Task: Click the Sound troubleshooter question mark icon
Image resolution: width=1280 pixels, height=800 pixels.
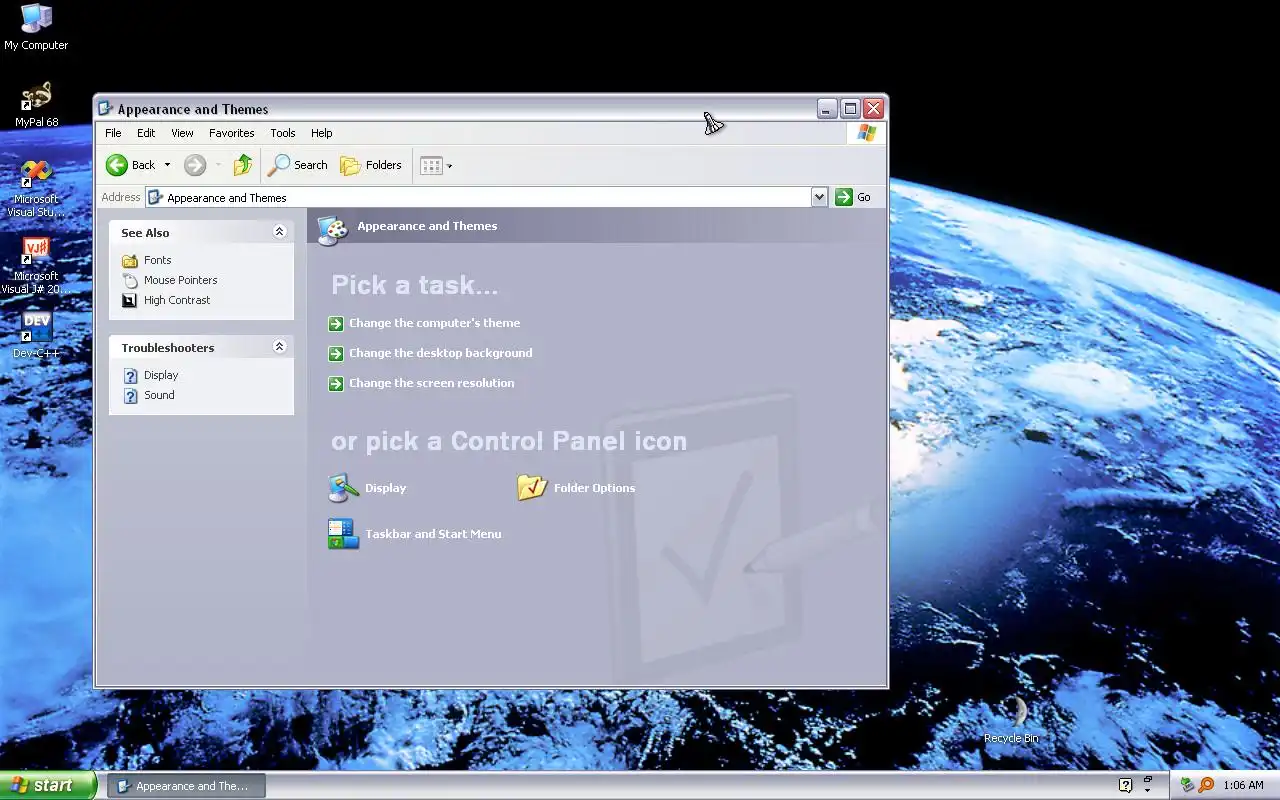Action: point(130,395)
